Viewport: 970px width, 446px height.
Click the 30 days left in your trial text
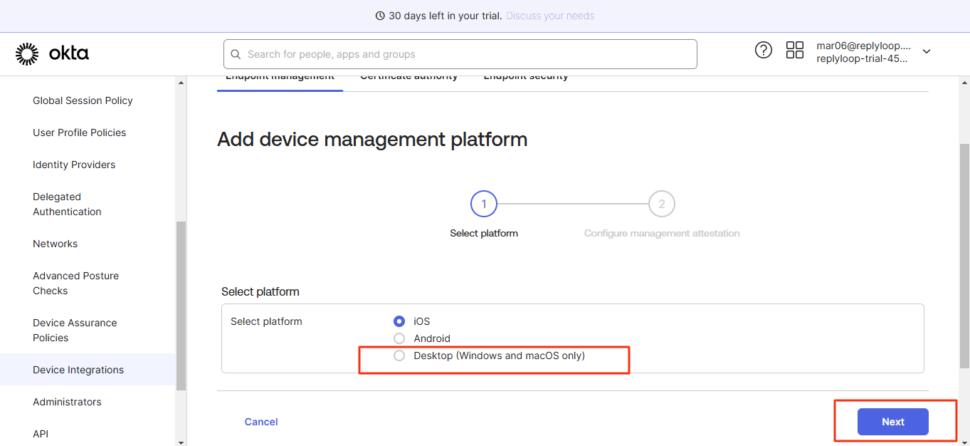445,16
